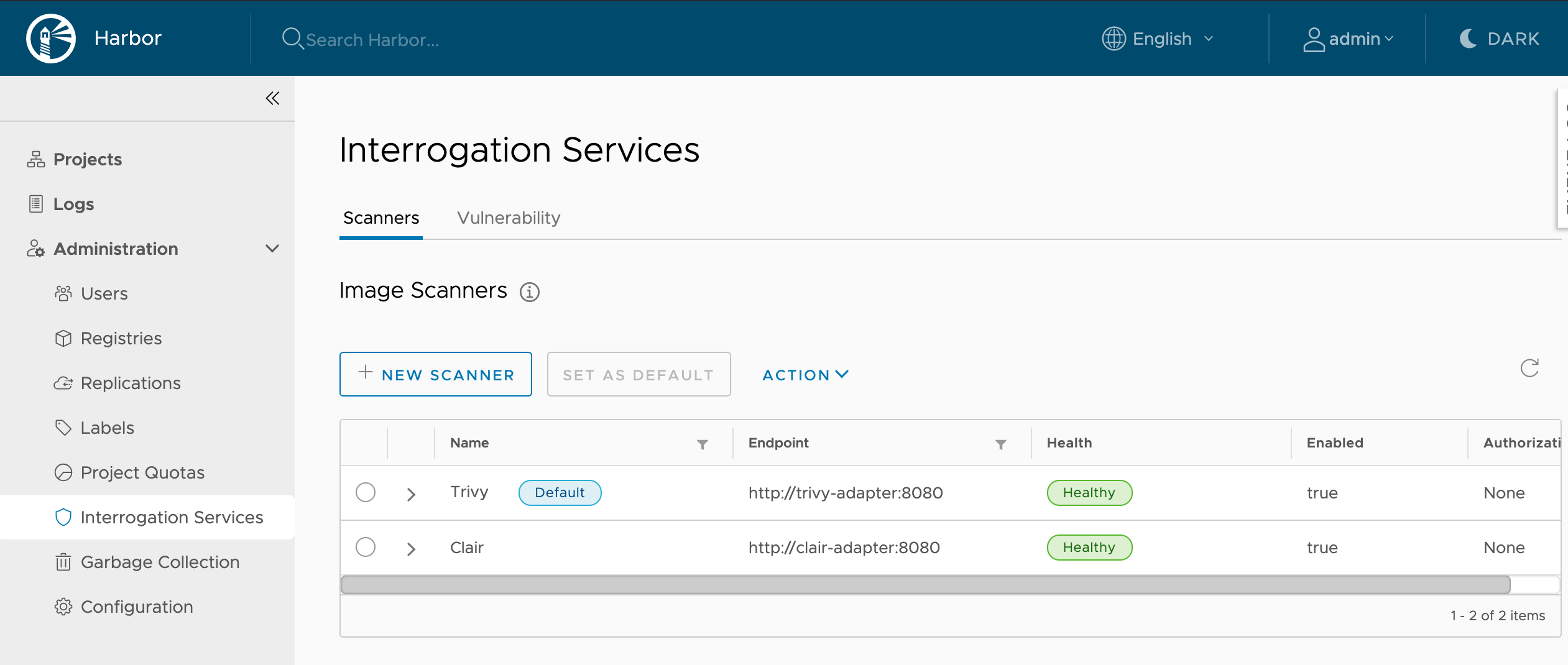Click the NEW SCANNER button

pyautogui.click(x=436, y=374)
